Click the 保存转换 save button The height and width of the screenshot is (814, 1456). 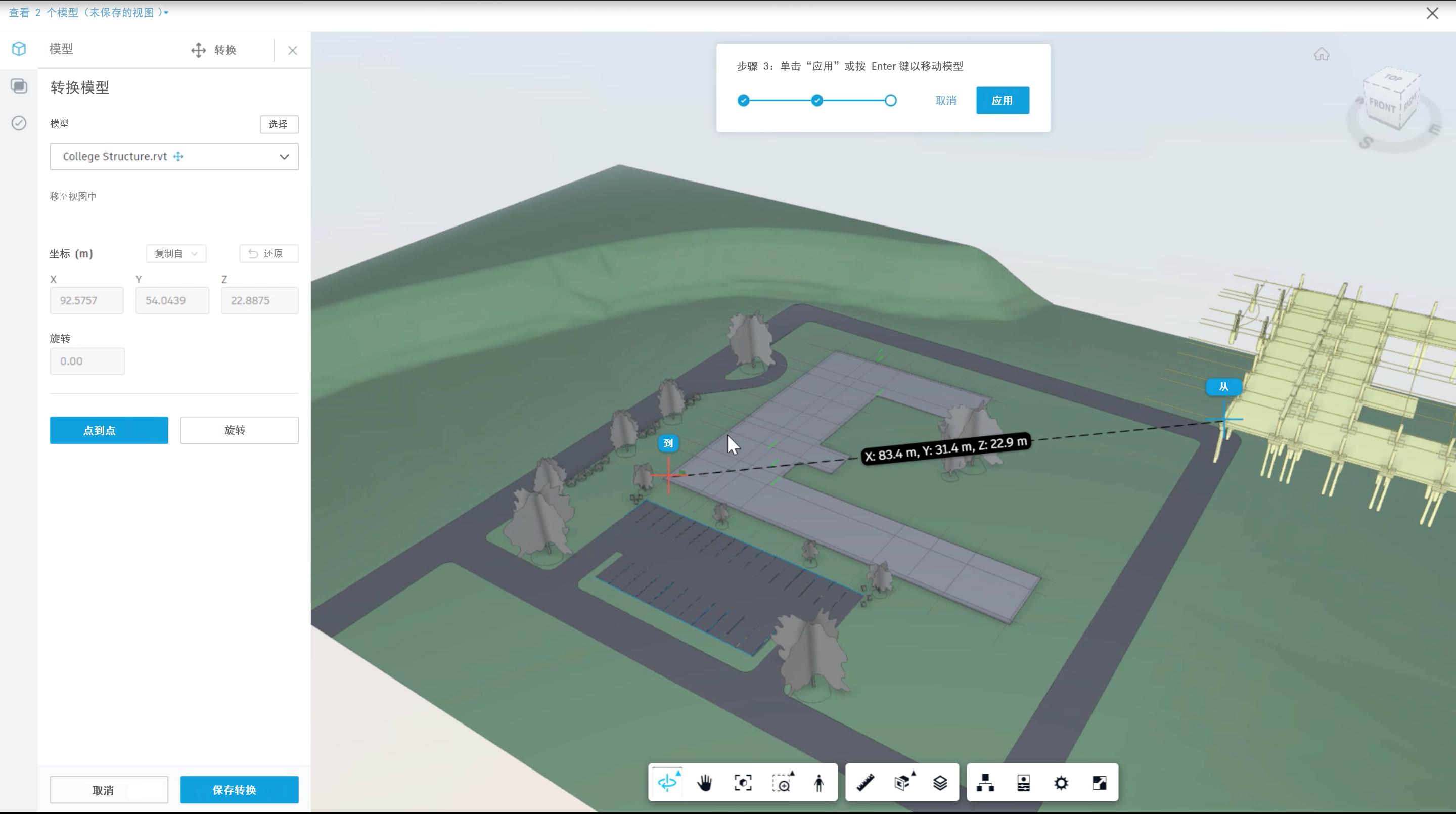[239, 790]
